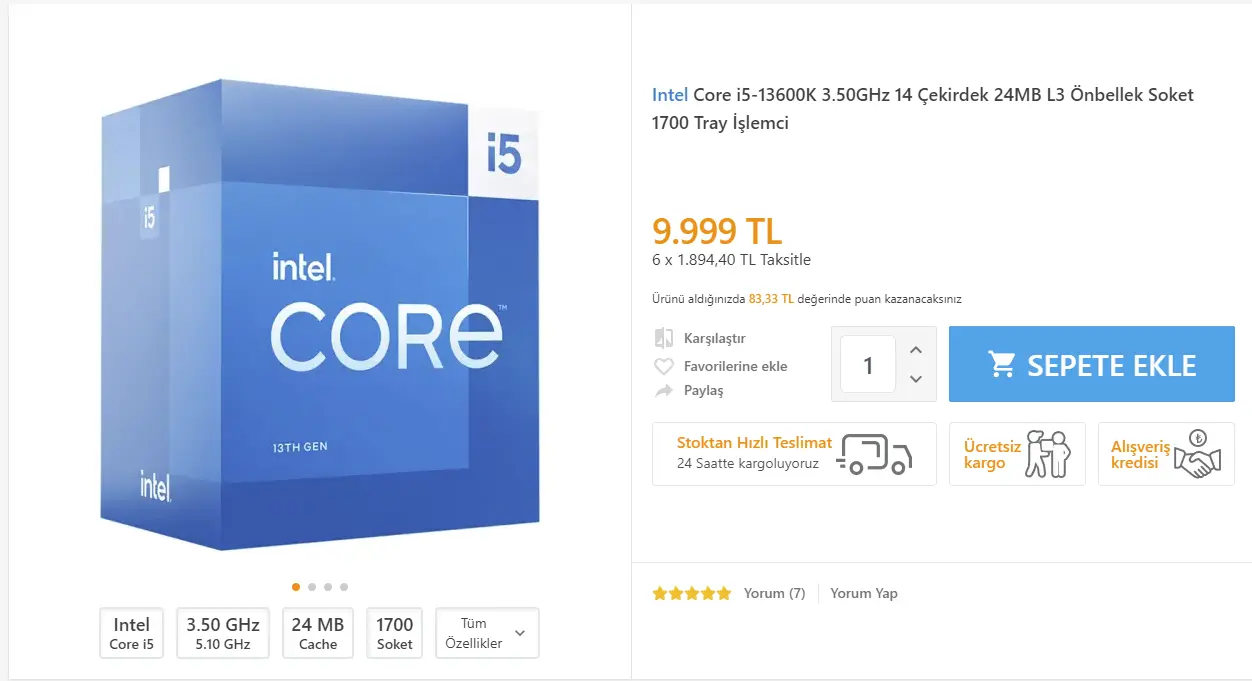This screenshot has width=1252, height=681.
Task: Open the Yorum Yap link
Action: tap(864, 593)
